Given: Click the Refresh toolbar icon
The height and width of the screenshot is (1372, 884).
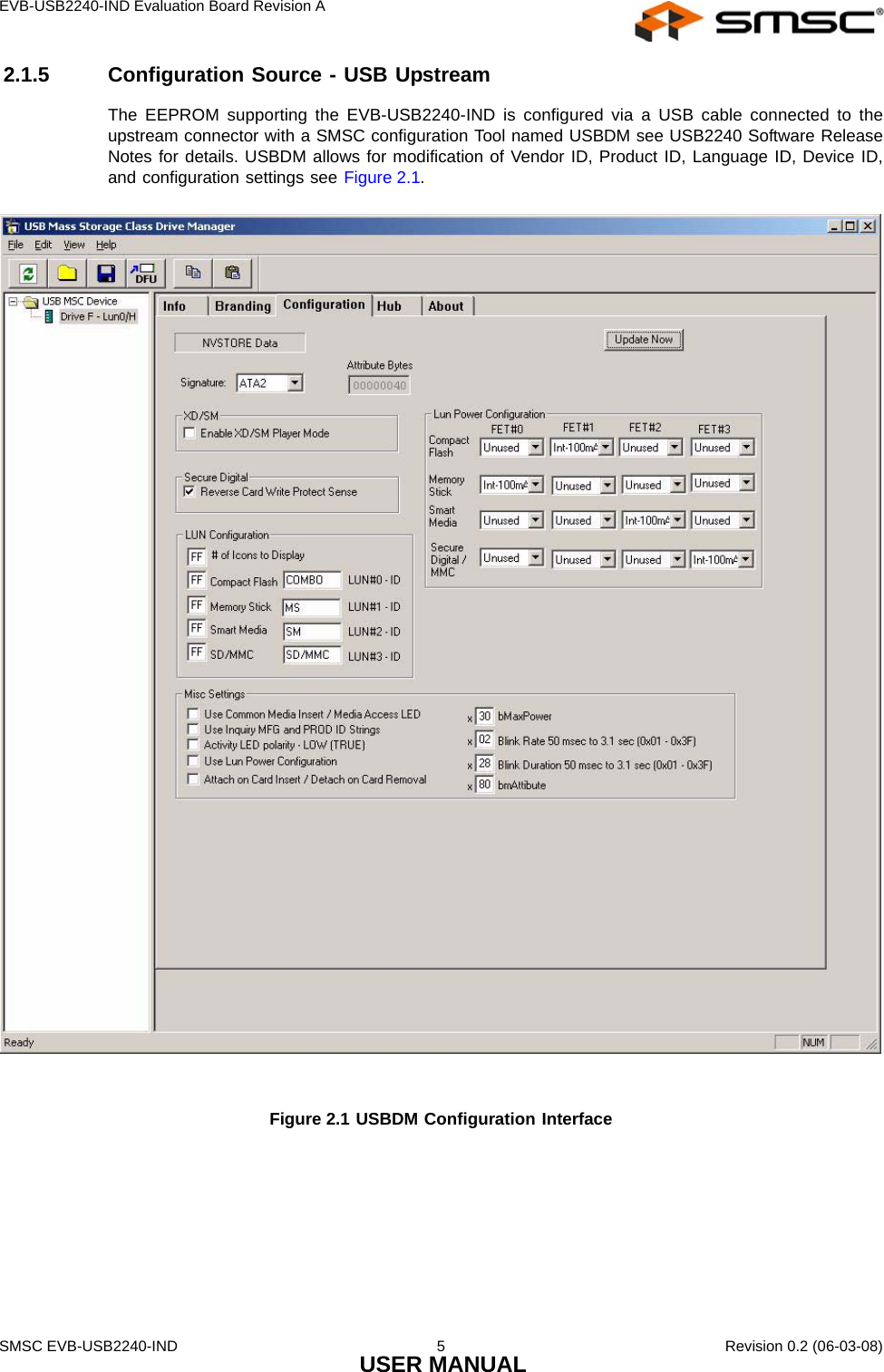Looking at the screenshot, I should click(x=28, y=273).
